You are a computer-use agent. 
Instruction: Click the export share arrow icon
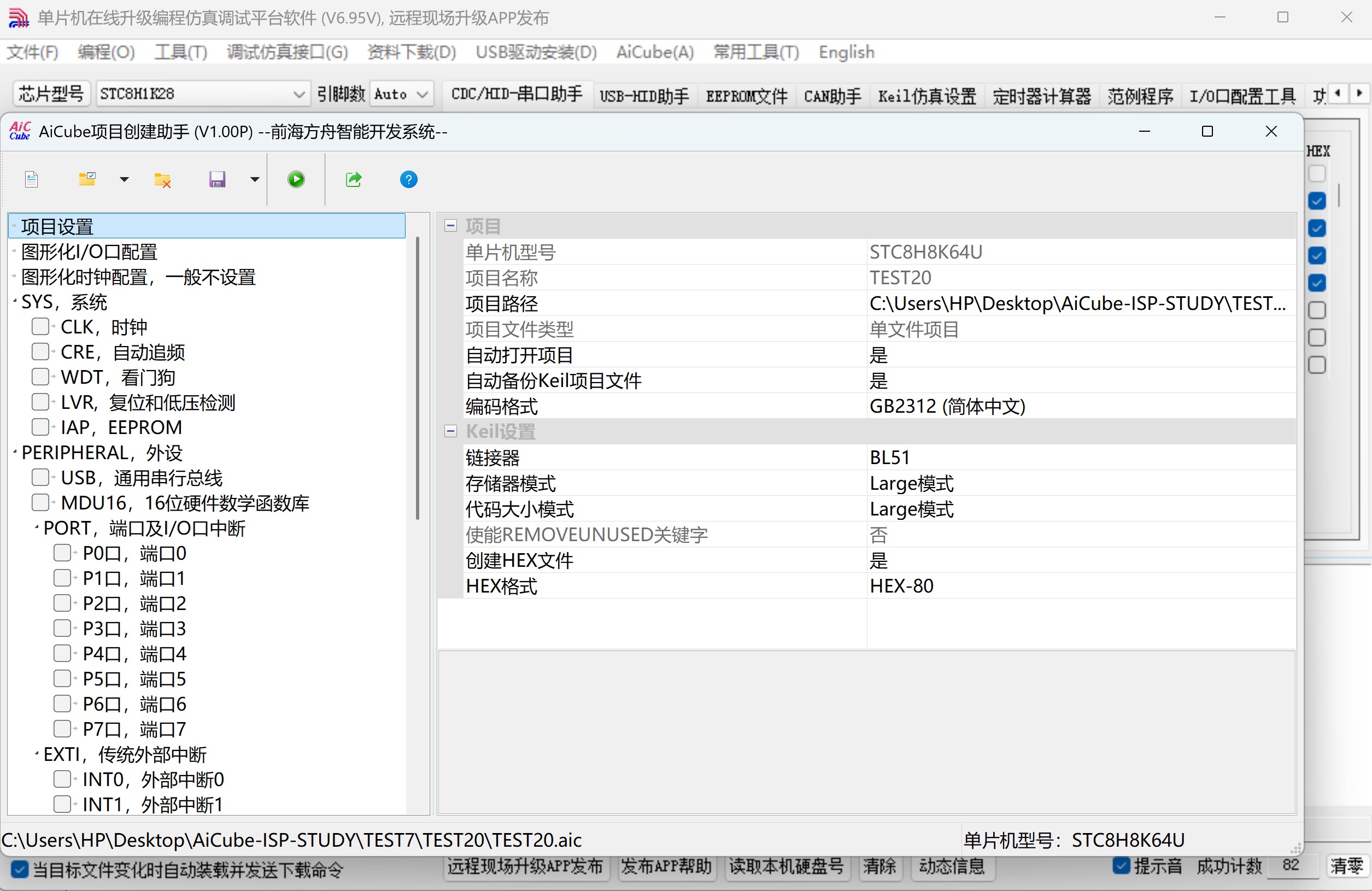(x=353, y=179)
